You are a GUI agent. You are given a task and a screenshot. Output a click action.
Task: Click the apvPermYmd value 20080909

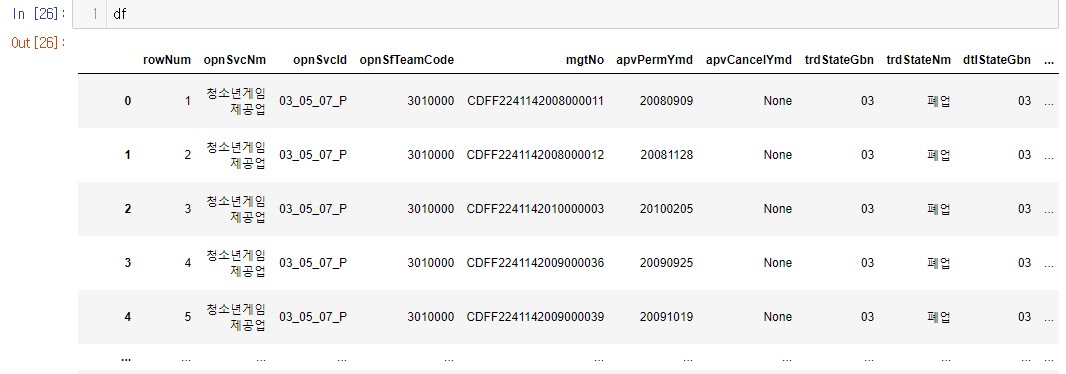[x=666, y=101]
